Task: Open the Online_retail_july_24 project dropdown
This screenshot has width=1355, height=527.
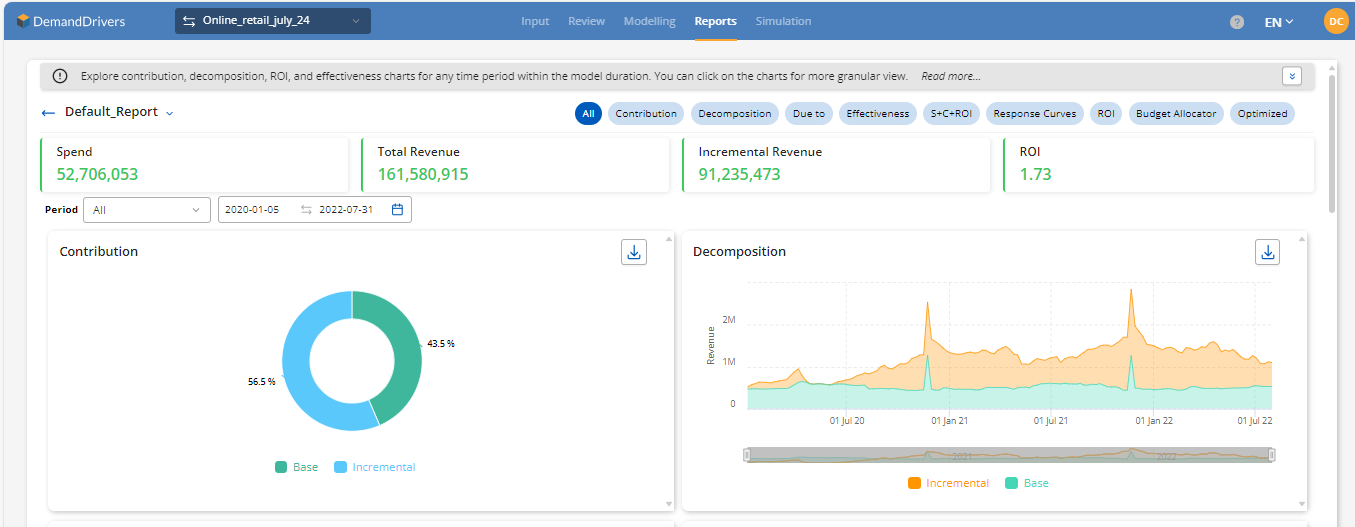Action: pos(272,21)
